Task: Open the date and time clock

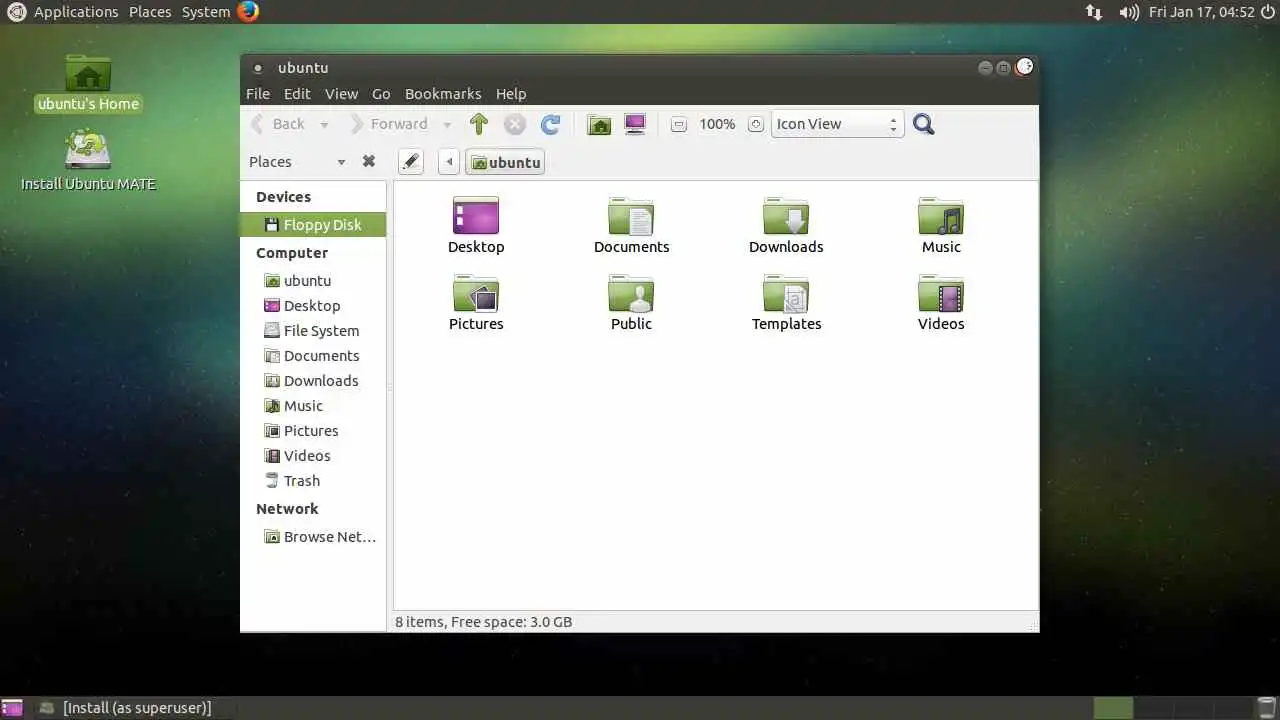Action: (1201, 12)
